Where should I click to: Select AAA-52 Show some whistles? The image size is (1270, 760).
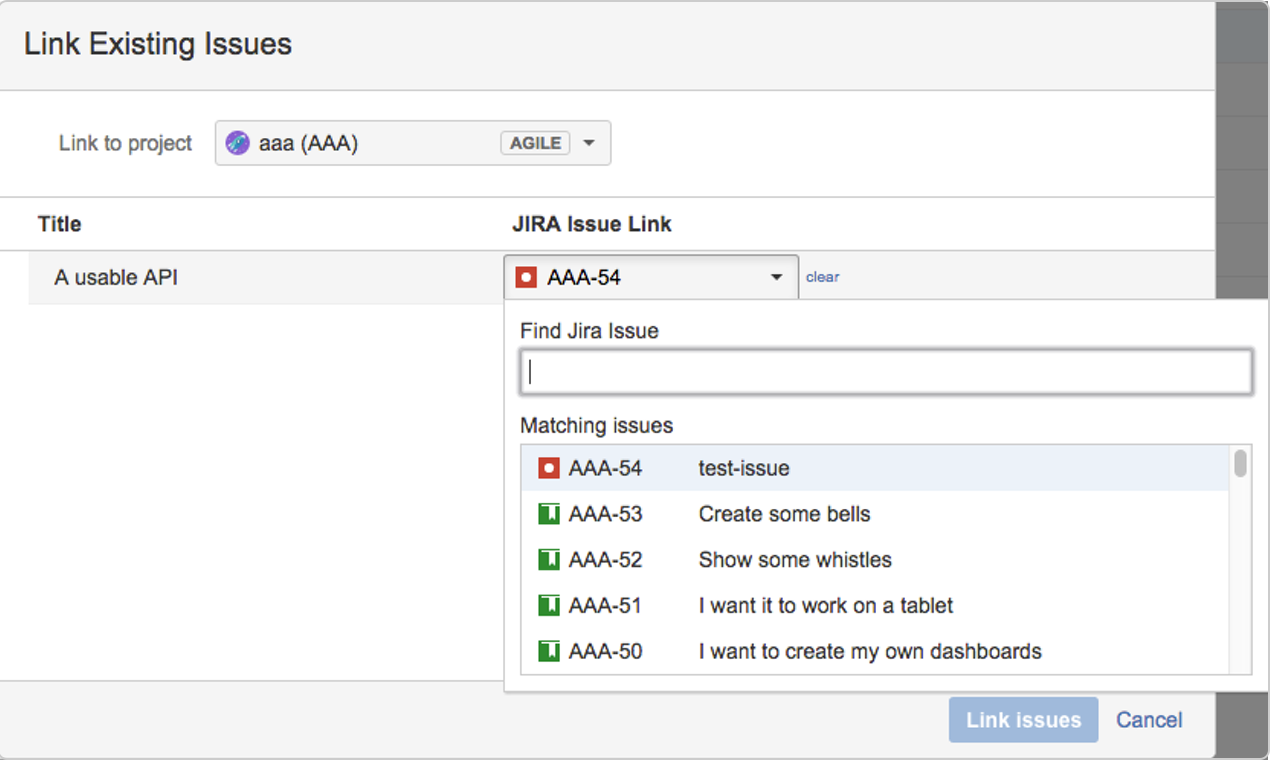(874, 560)
